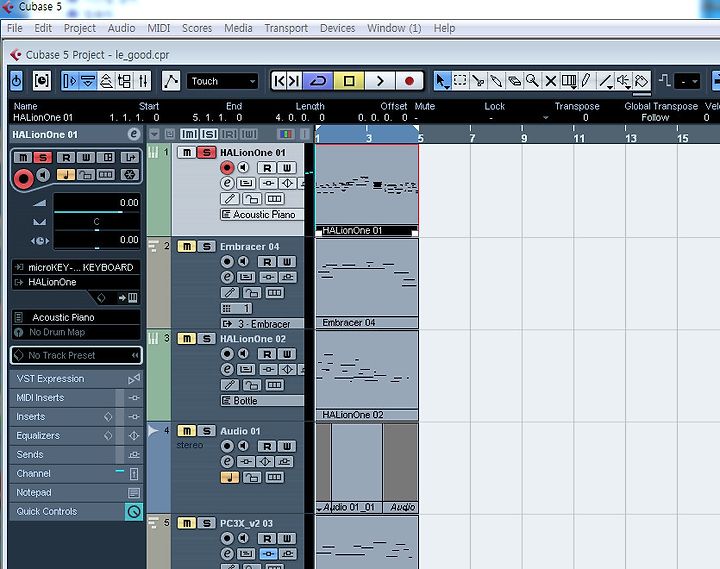The height and width of the screenshot is (569, 720).
Task: Open Acoustic Piano program selector on track 1
Action: [262, 214]
